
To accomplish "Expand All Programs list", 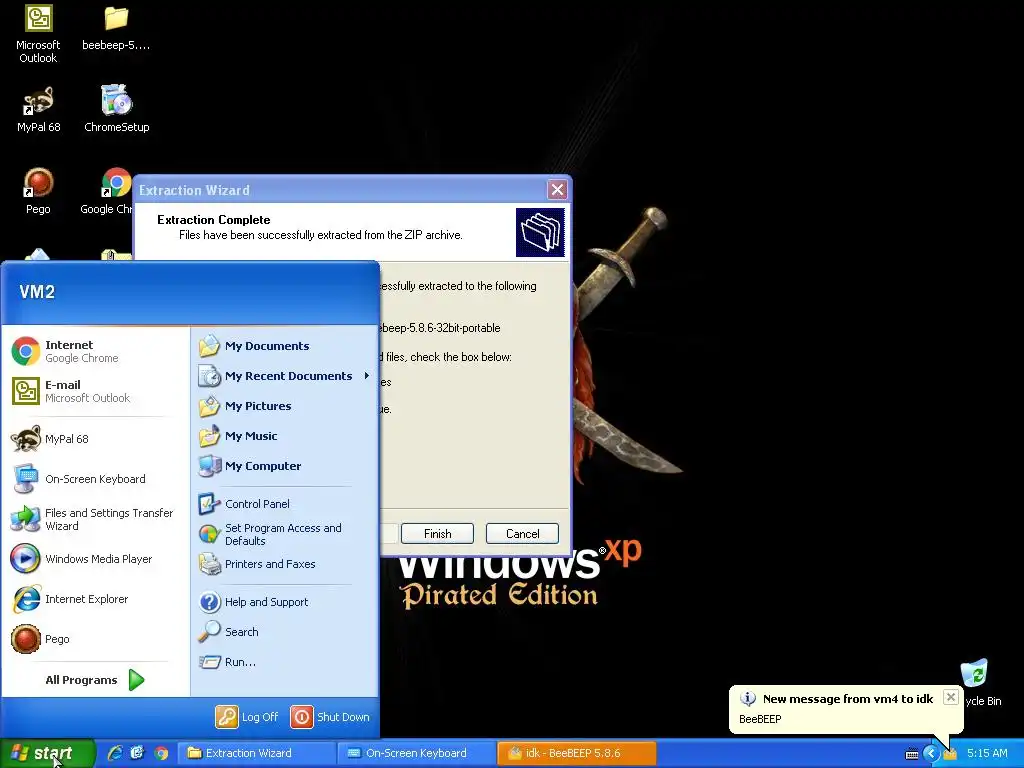I will point(95,680).
